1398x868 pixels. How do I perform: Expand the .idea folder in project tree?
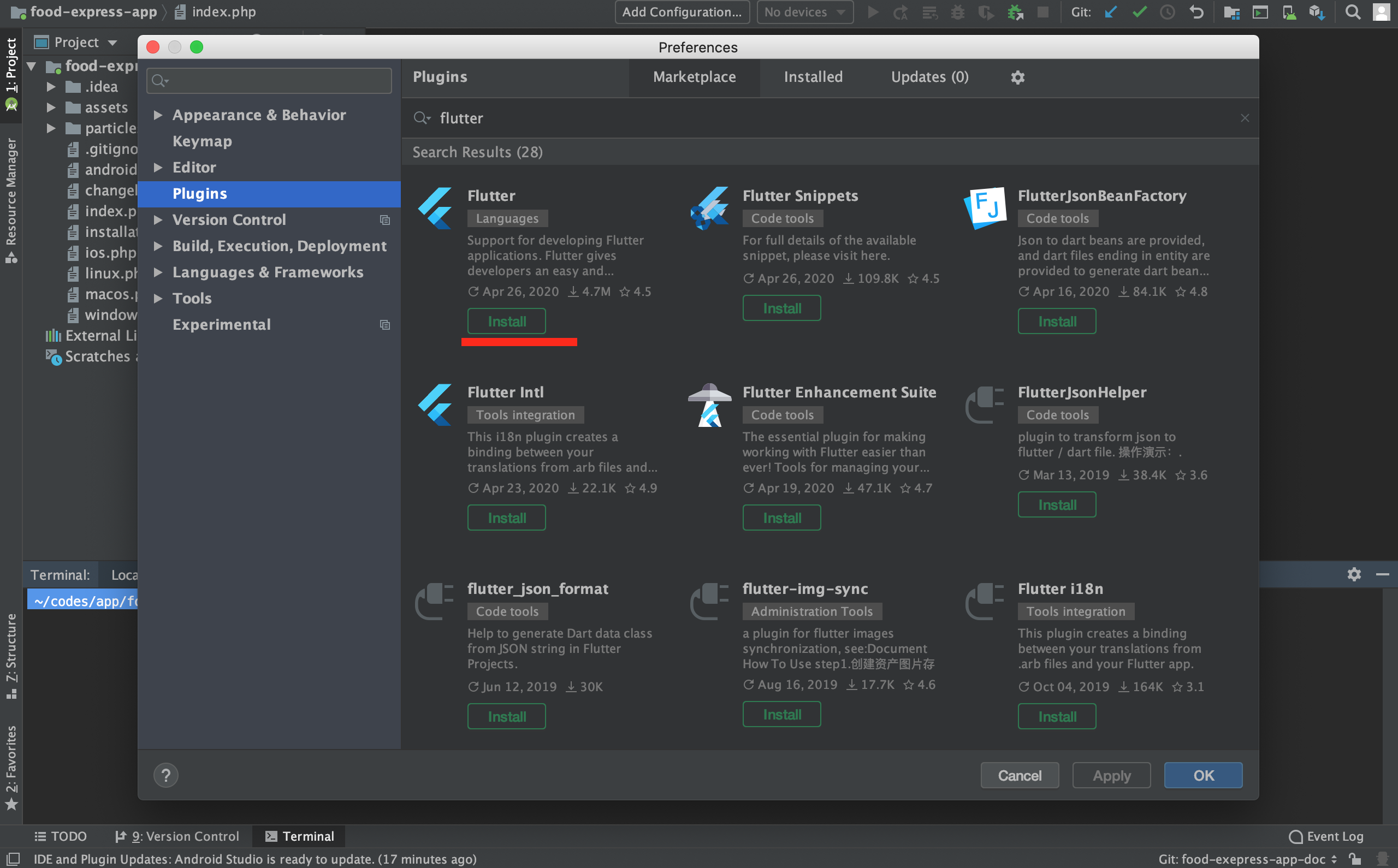tap(51, 87)
